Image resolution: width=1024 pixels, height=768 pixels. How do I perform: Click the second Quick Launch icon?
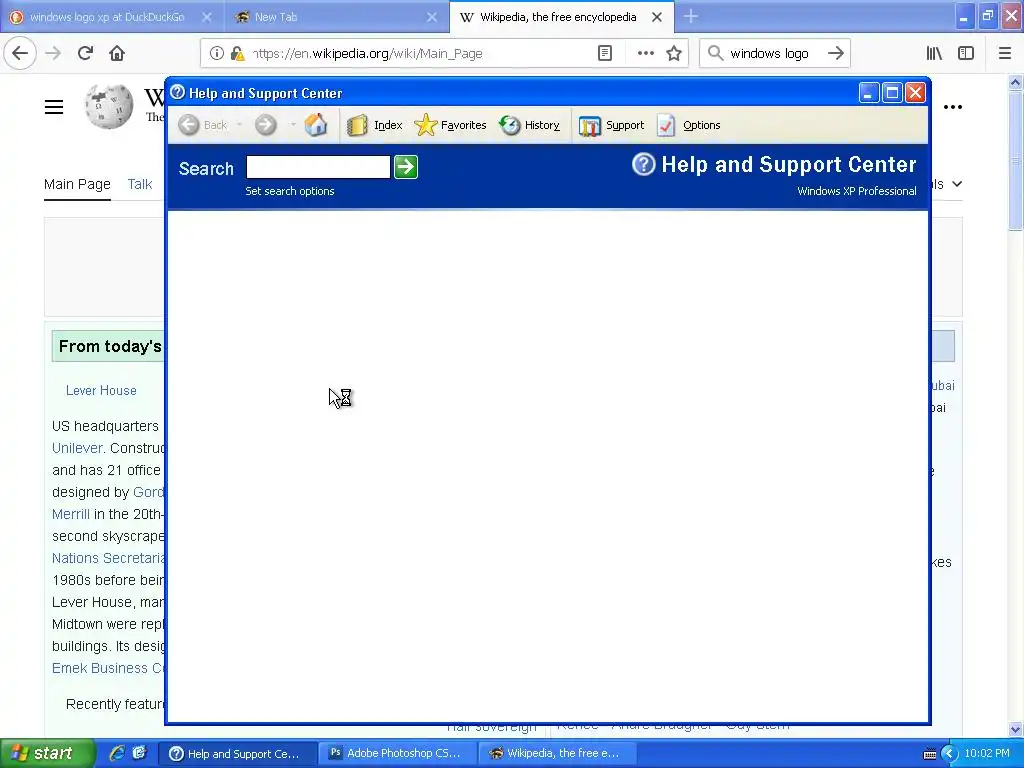point(140,753)
